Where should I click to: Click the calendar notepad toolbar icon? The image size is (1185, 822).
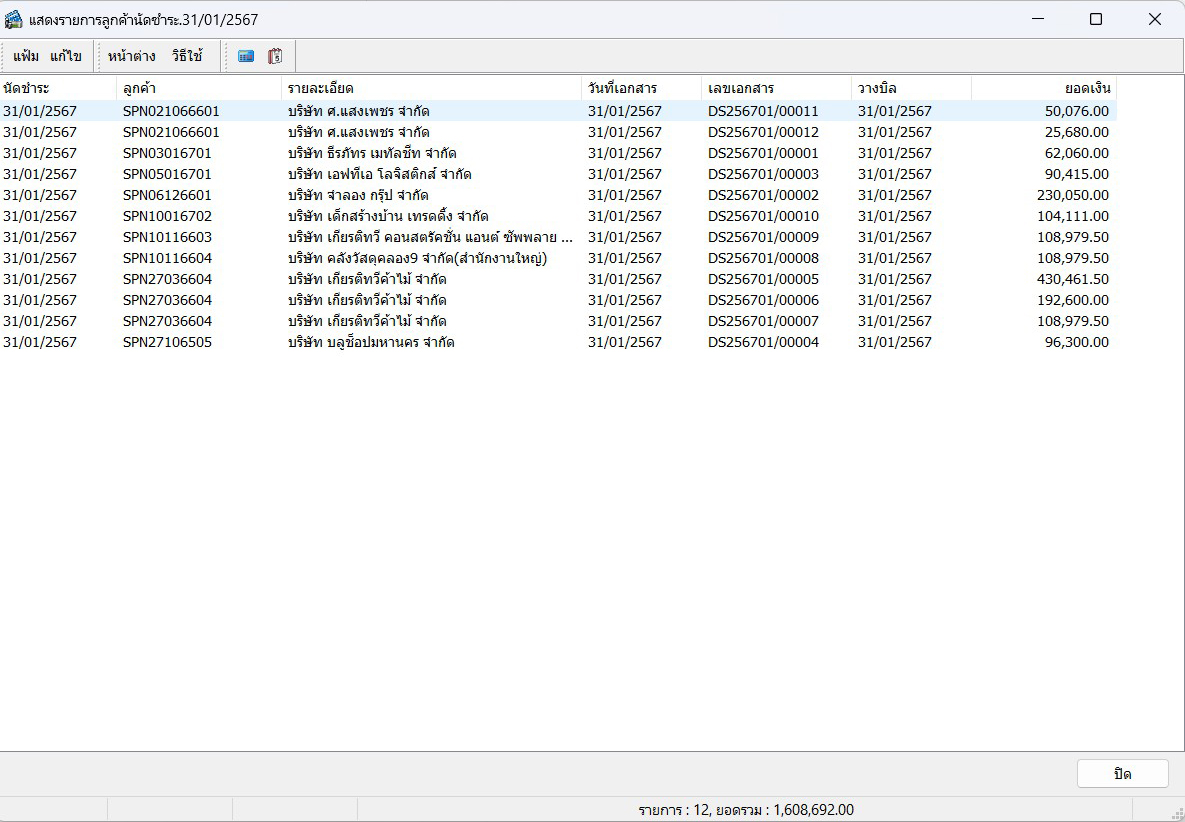tap(275, 56)
